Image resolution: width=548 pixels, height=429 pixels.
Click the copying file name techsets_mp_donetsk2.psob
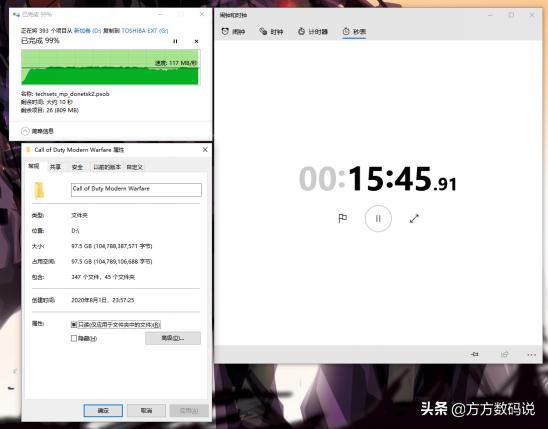coord(72,94)
